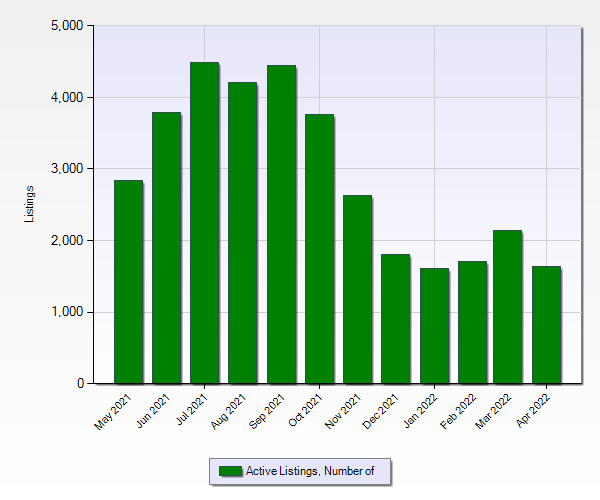
Task: Select the Feb 2022 bar
Action: [x=471, y=322]
